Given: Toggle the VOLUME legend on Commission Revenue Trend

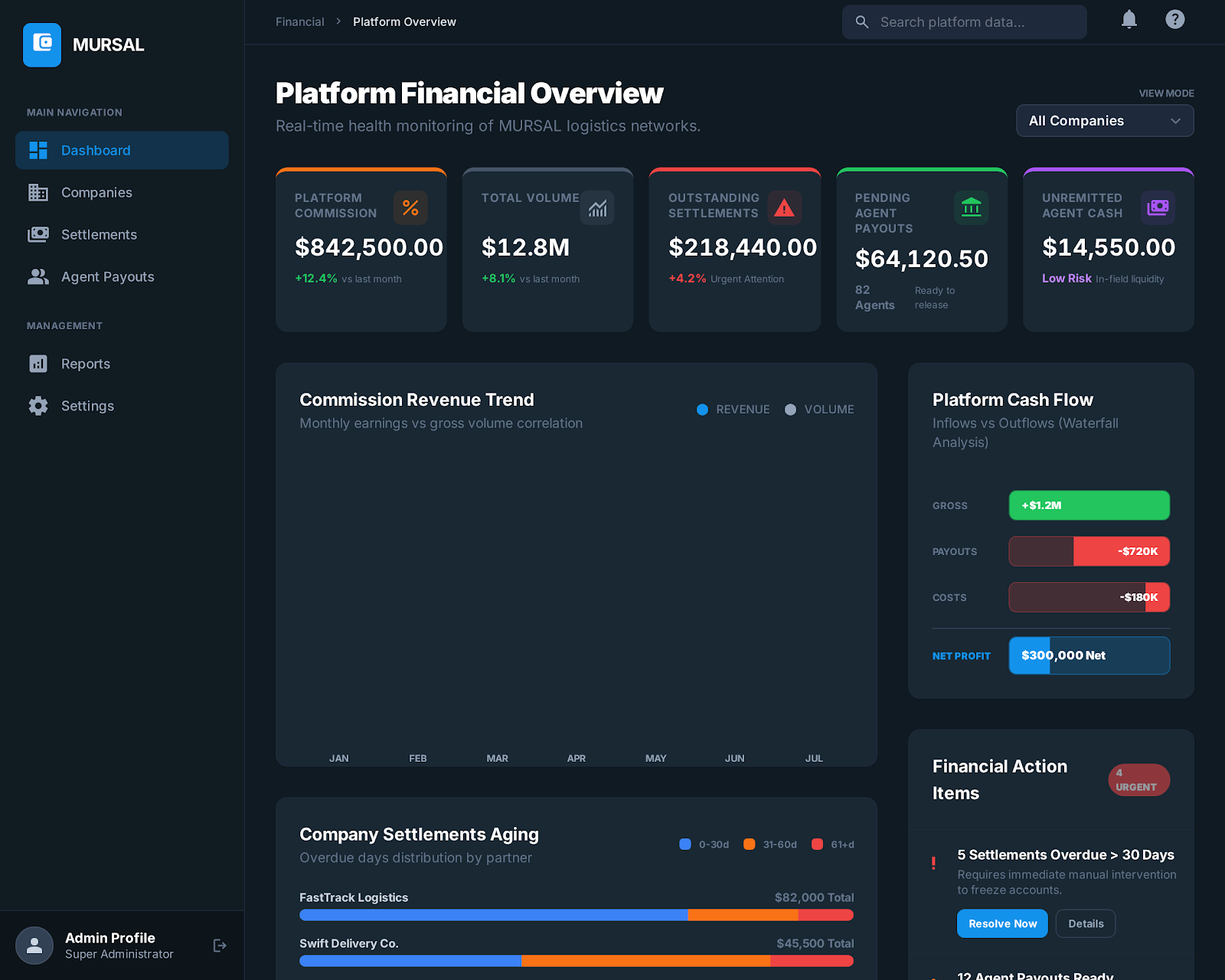Looking at the screenshot, I should (818, 409).
